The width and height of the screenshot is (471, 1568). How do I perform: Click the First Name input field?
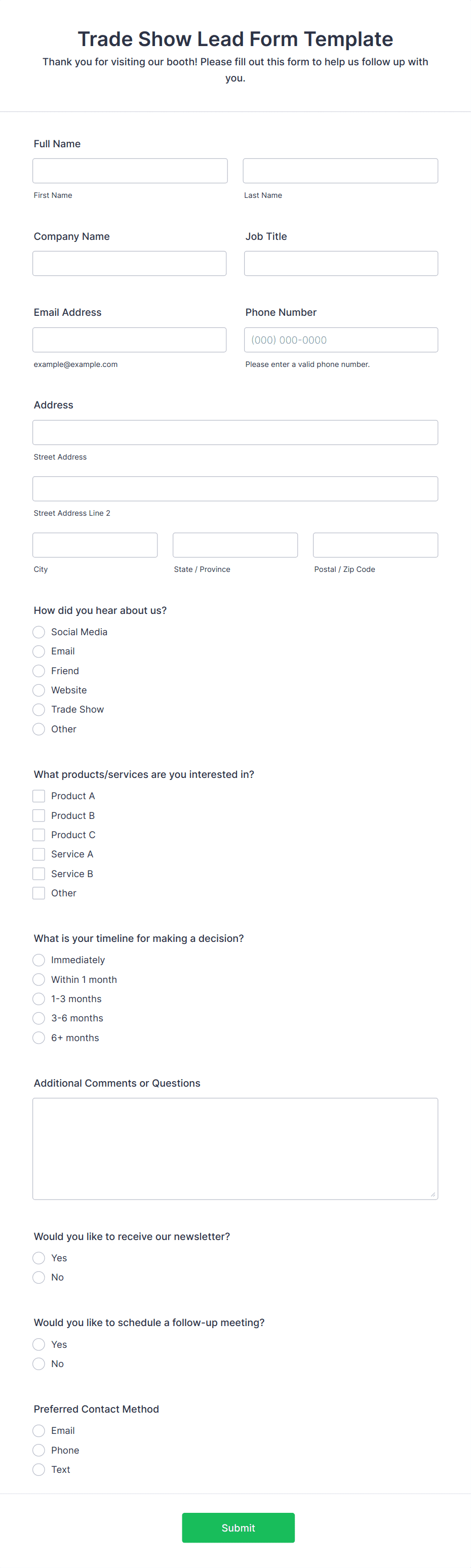point(130,171)
